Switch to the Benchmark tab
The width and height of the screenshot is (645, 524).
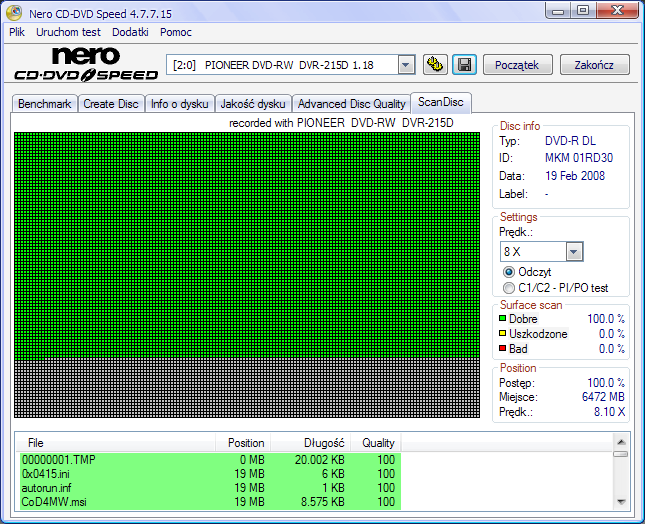point(44,104)
